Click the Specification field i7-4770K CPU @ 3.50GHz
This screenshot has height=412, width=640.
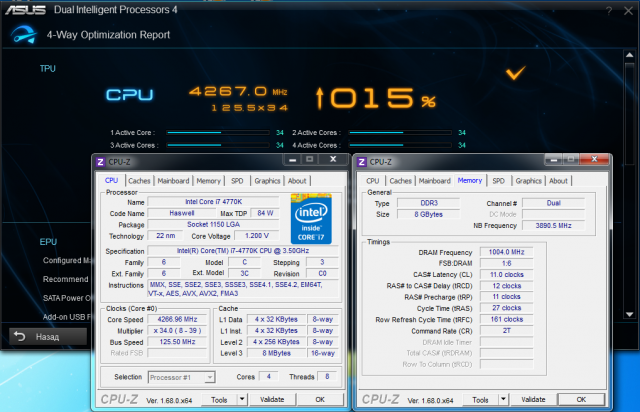[243, 251]
